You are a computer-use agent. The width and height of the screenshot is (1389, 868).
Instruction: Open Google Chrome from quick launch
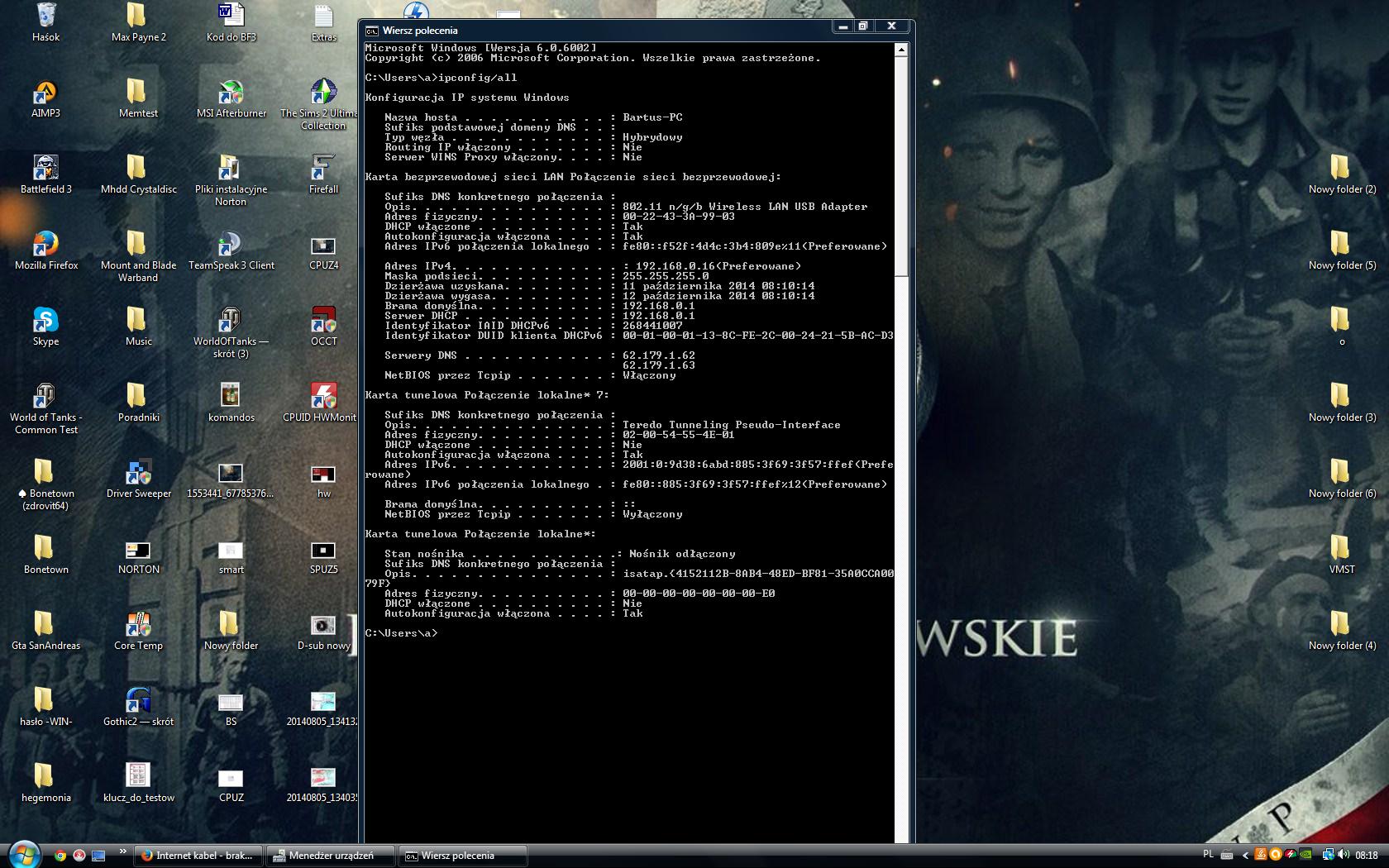pos(60,856)
